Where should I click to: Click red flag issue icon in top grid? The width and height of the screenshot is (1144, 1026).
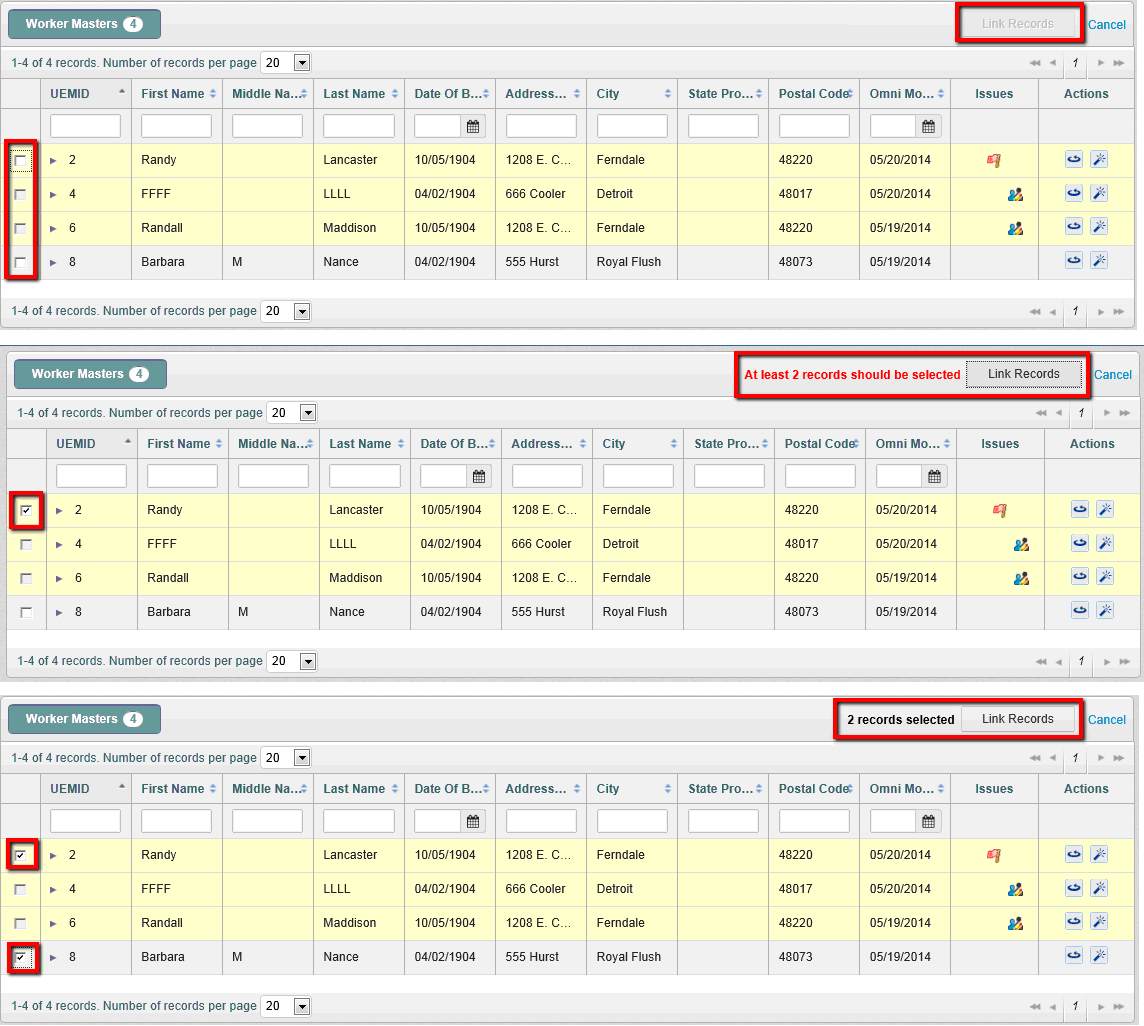tap(994, 160)
